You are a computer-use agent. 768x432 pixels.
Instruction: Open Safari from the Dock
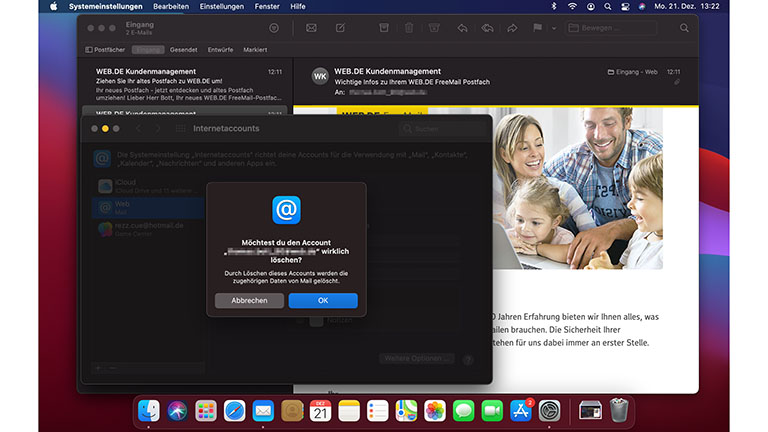coord(235,410)
